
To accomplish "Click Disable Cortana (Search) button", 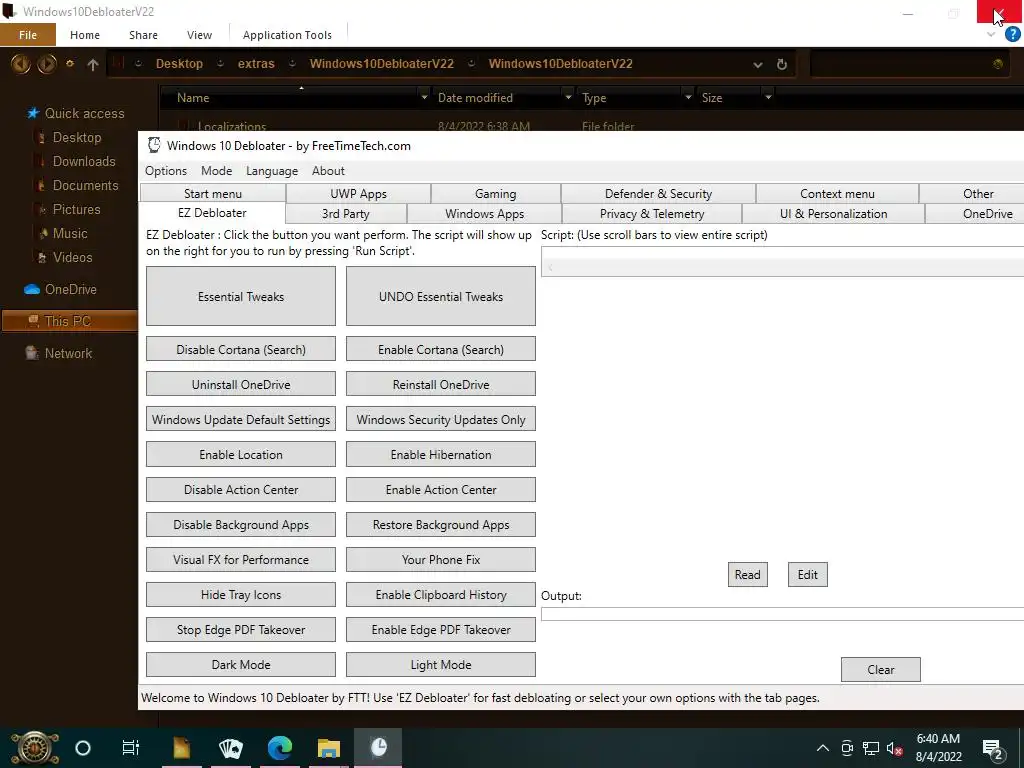I will (241, 349).
